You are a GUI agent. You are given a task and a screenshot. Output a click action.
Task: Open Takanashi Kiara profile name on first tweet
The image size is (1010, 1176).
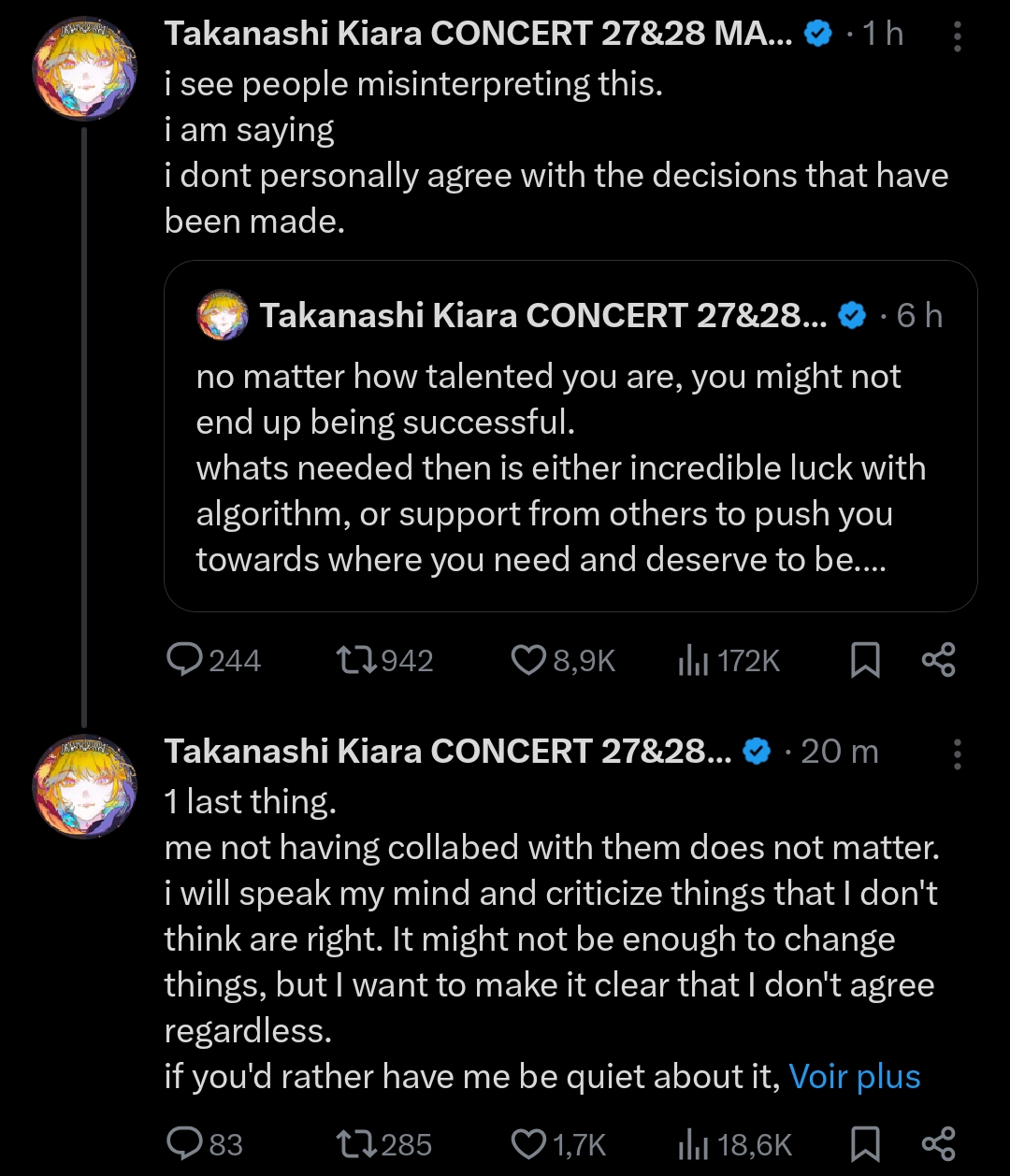477,35
